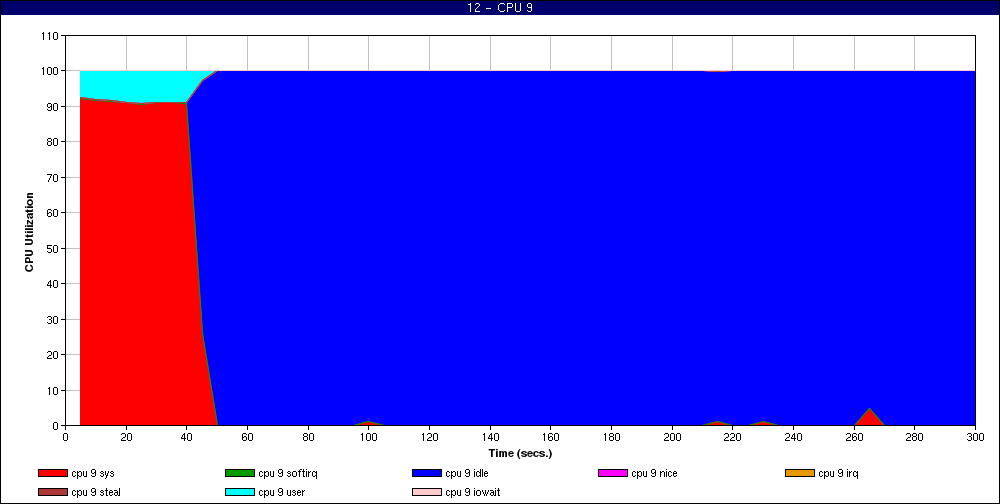Click the red sys spike near 265 seconds
Screen dimensions: 1000x504
(x=869, y=419)
